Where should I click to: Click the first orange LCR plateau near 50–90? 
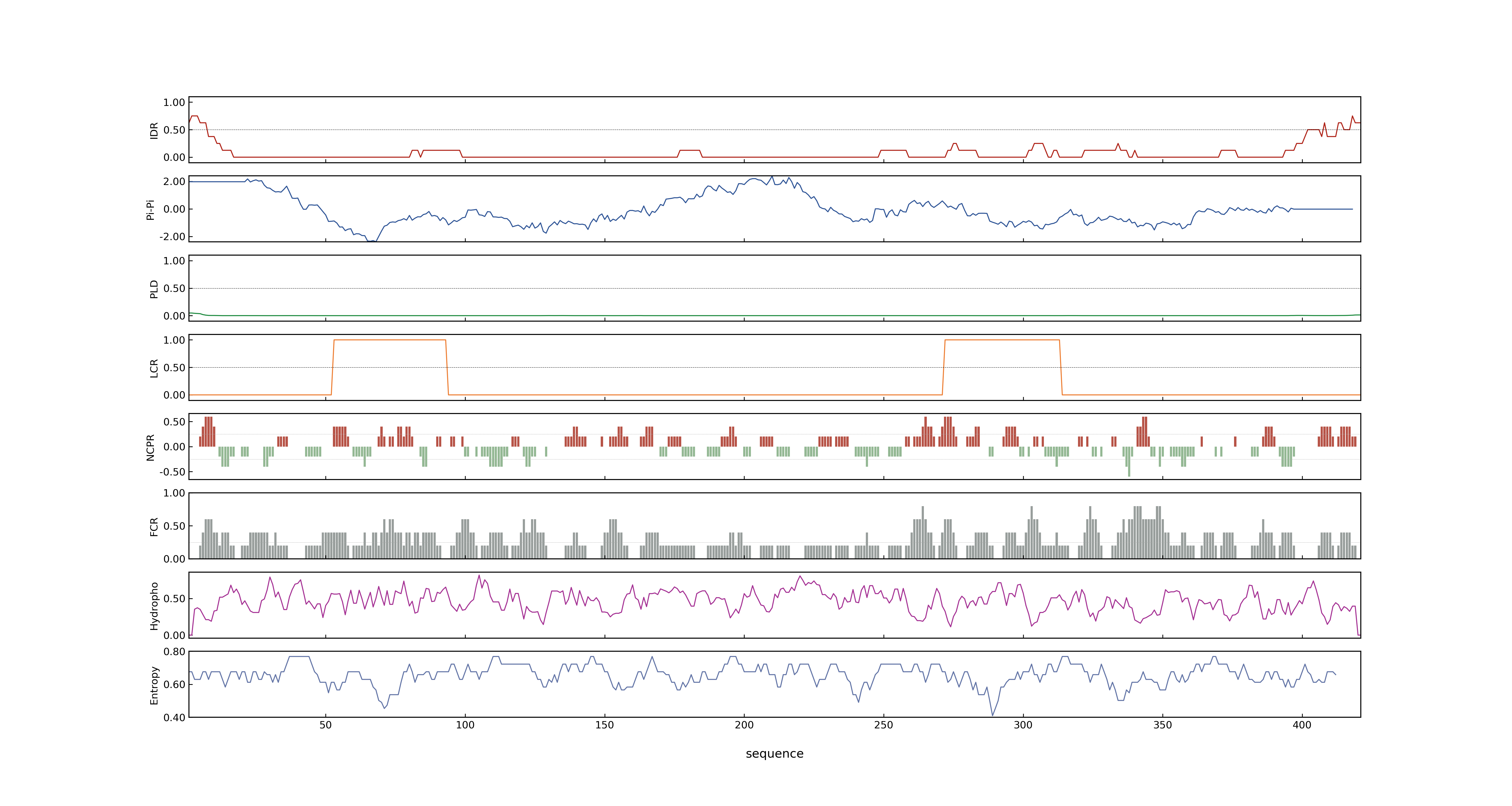pyautogui.click(x=390, y=340)
